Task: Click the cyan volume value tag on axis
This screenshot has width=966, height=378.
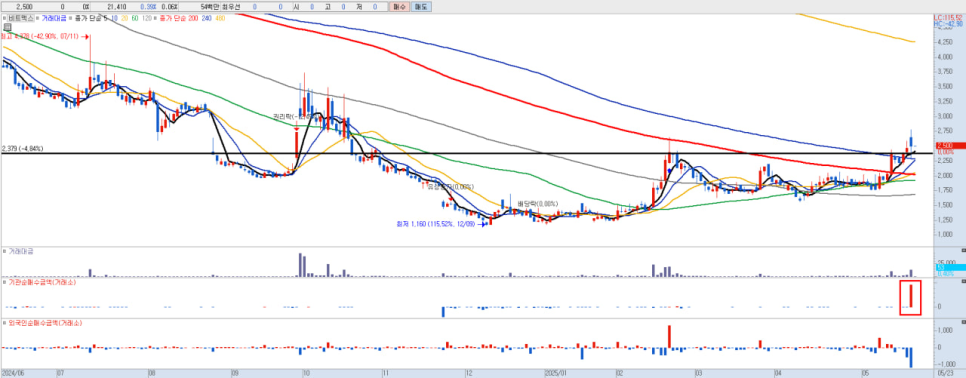Action: pyautogui.click(x=949, y=268)
